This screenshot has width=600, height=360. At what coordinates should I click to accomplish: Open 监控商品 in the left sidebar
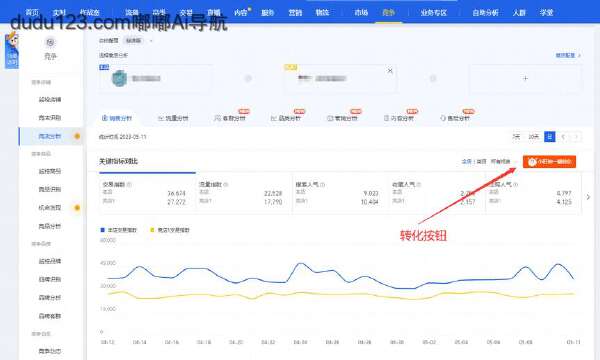(50, 171)
